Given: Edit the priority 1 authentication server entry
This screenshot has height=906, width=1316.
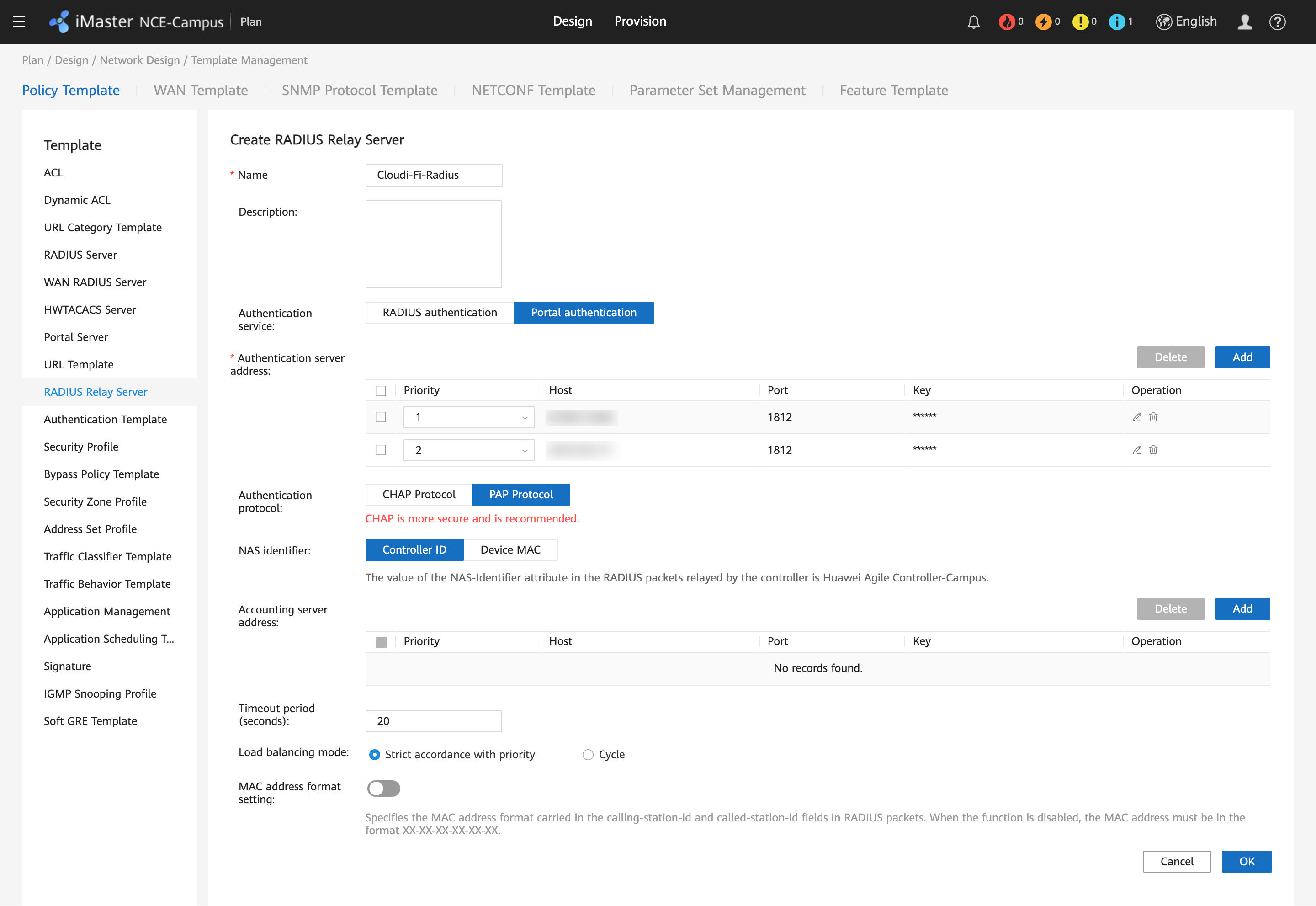Looking at the screenshot, I should point(1137,417).
